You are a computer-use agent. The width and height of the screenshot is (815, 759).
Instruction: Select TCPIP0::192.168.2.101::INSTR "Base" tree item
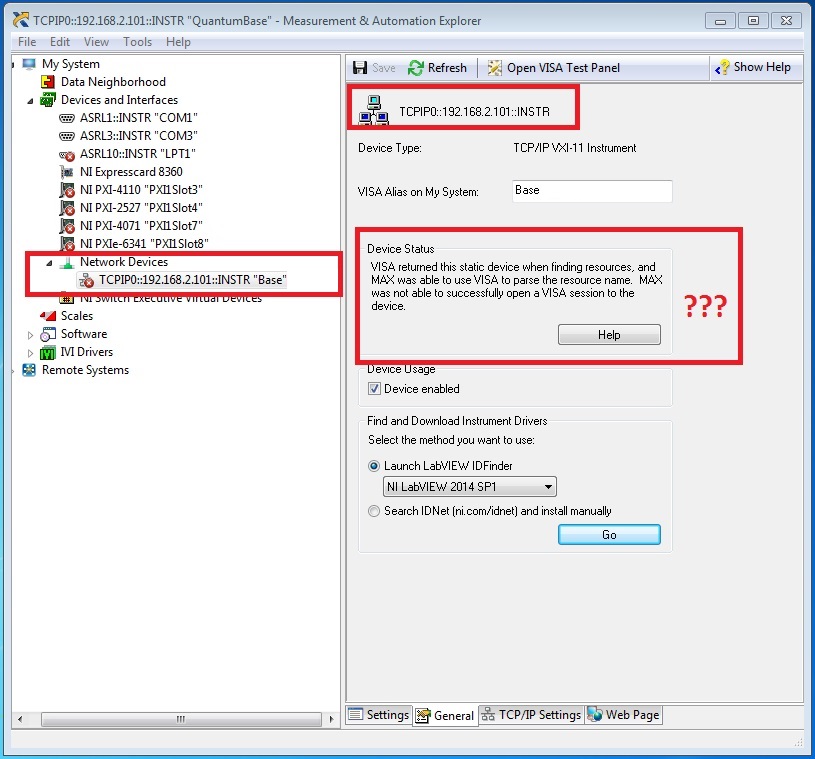[x=193, y=280]
